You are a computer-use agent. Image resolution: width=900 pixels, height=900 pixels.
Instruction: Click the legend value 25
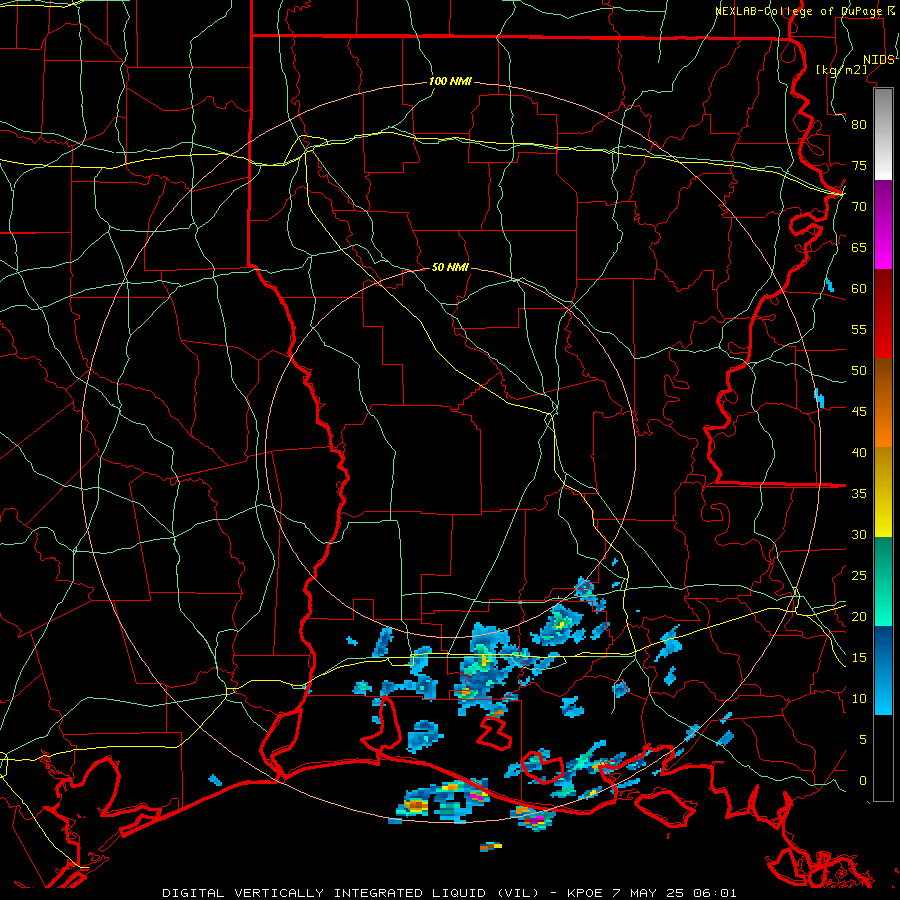(859, 576)
